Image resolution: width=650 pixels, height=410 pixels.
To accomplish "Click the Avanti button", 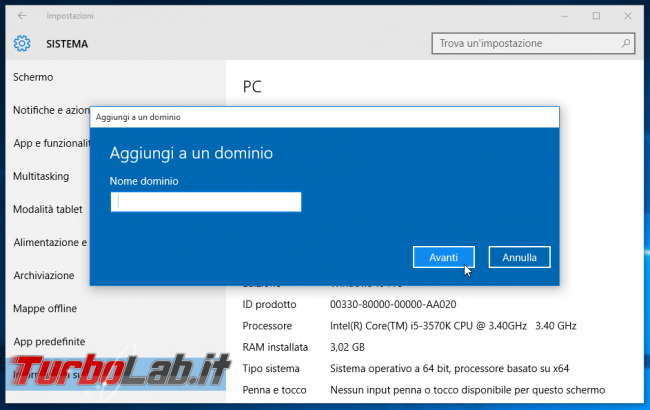I will click(444, 257).
